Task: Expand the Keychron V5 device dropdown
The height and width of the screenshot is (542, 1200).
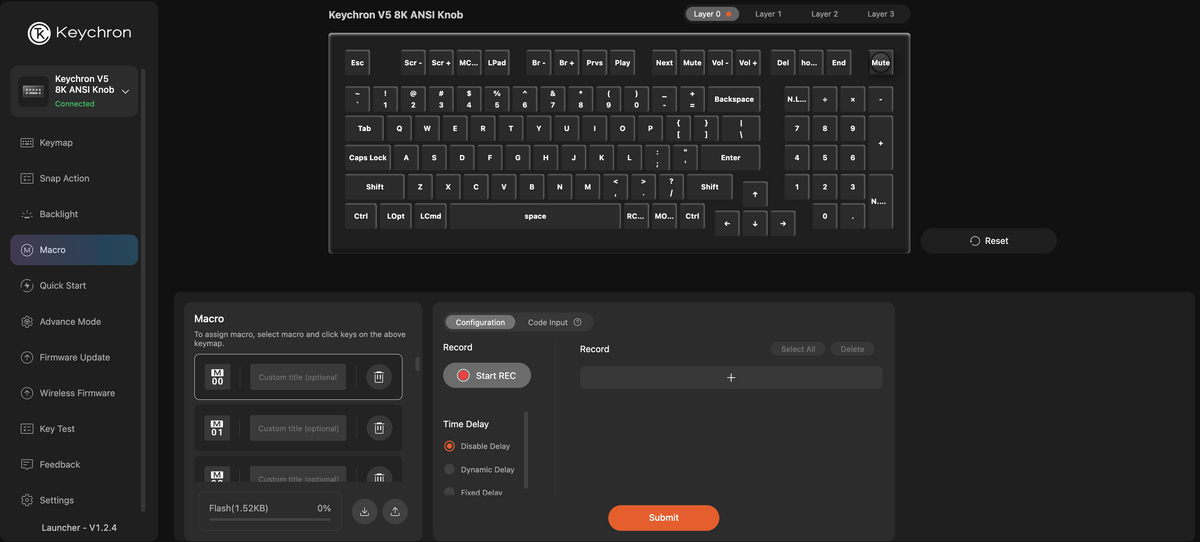Action: (x=125, y=91)
